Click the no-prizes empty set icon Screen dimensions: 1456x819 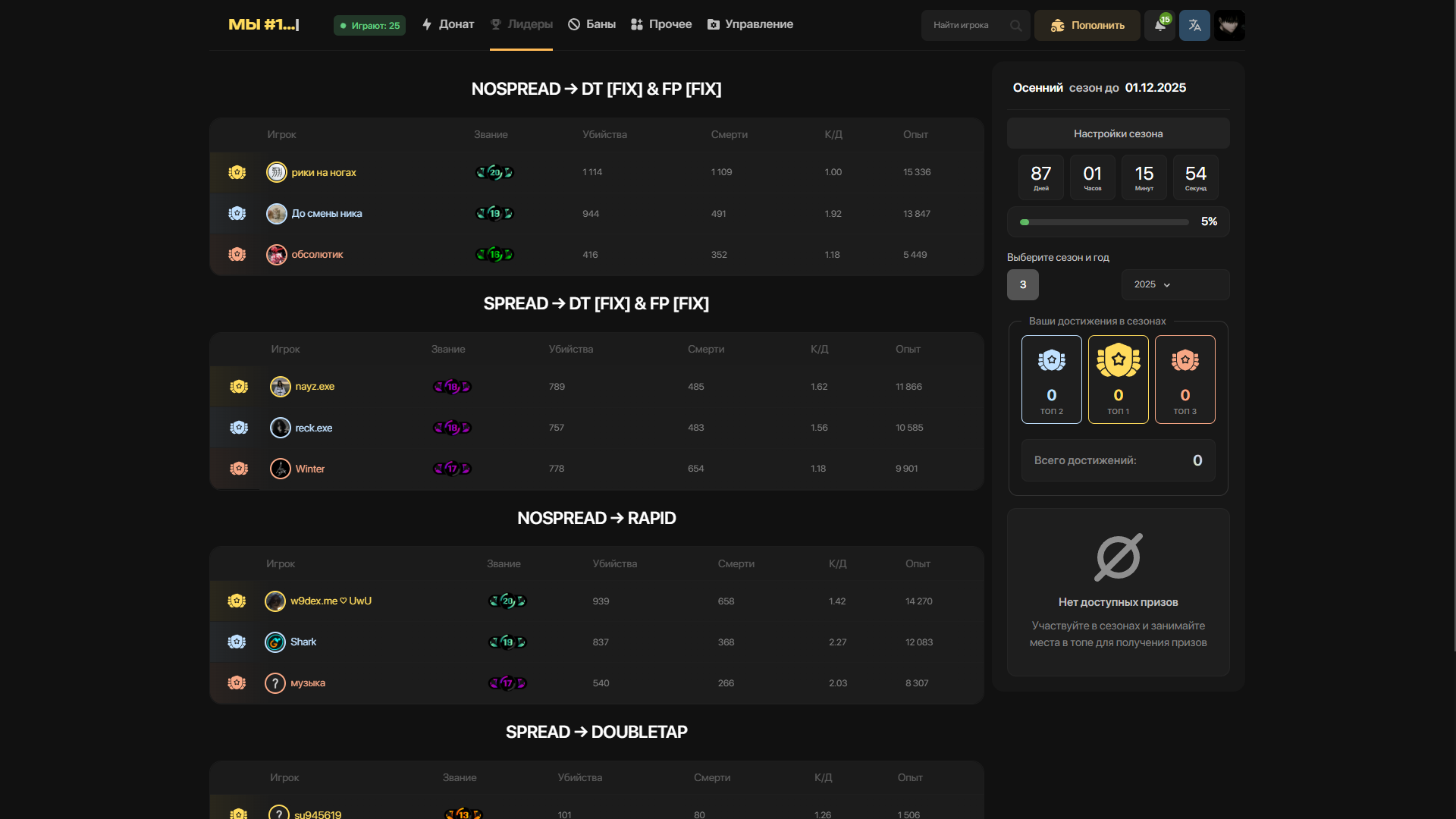click(1119, 557)
